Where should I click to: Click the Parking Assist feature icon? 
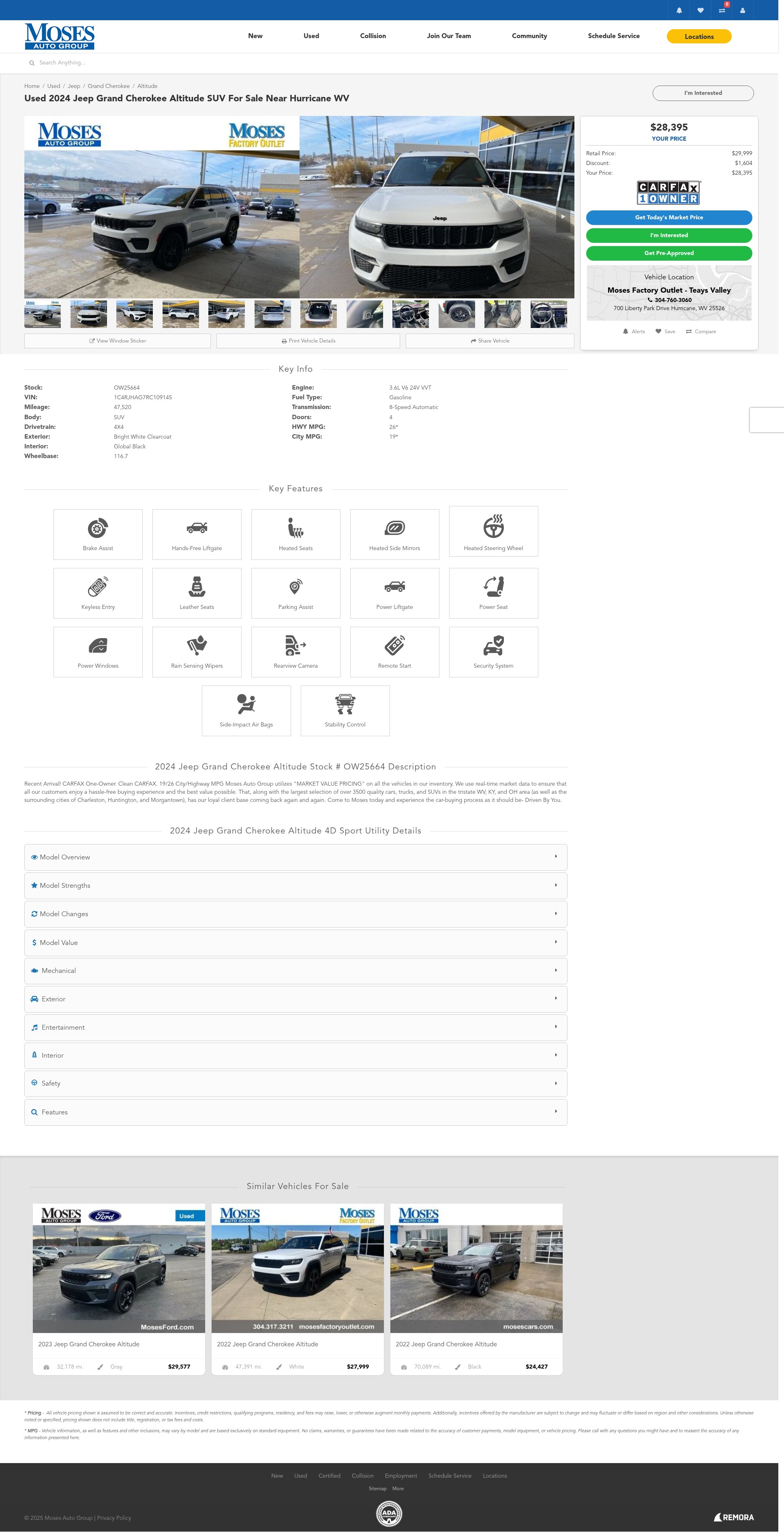[296, 586]
